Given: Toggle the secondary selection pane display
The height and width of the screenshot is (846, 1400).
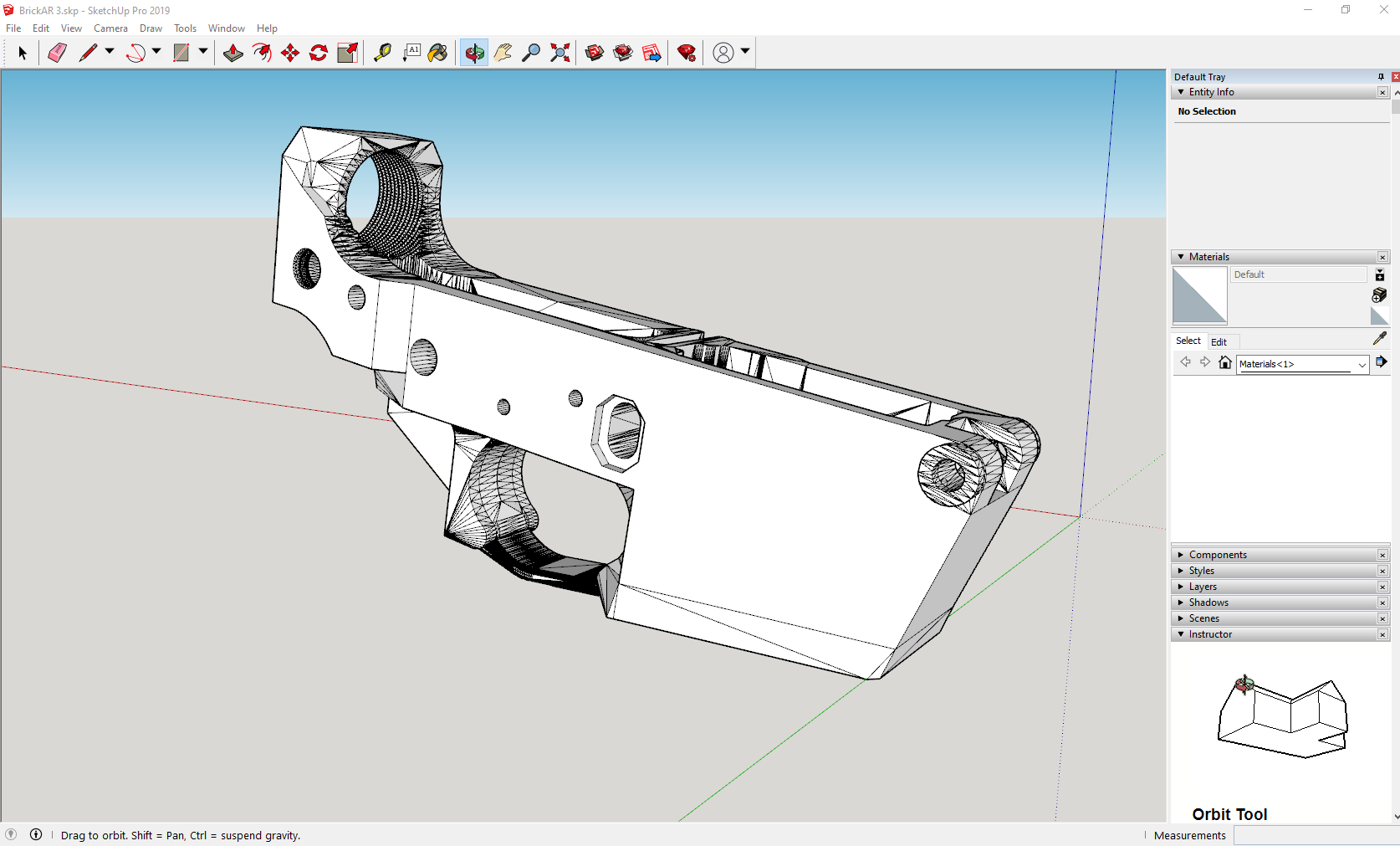Looking at the screenshot, I should click(x=1380, y=275).
